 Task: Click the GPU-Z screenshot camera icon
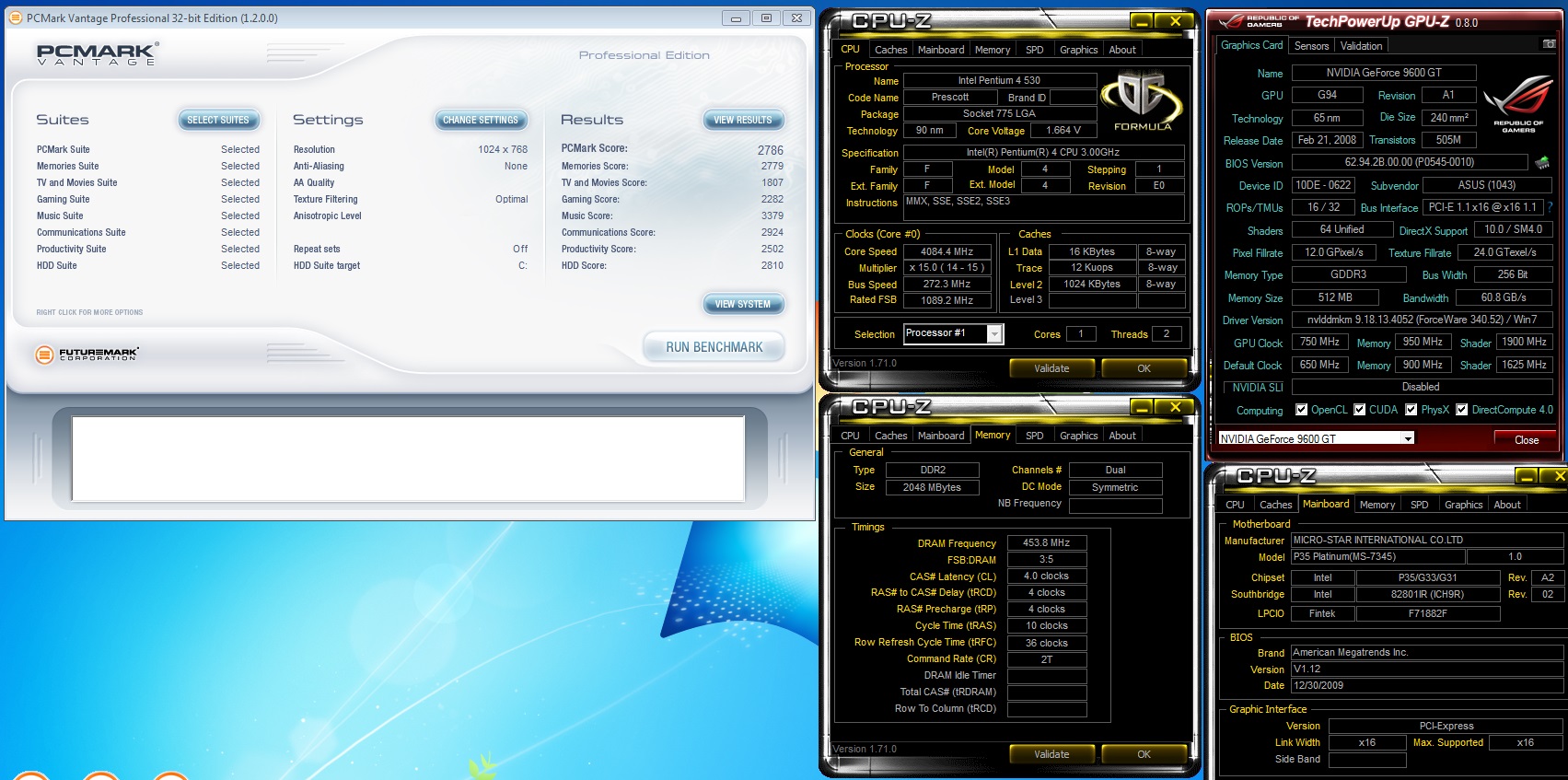pos(1550,44)
